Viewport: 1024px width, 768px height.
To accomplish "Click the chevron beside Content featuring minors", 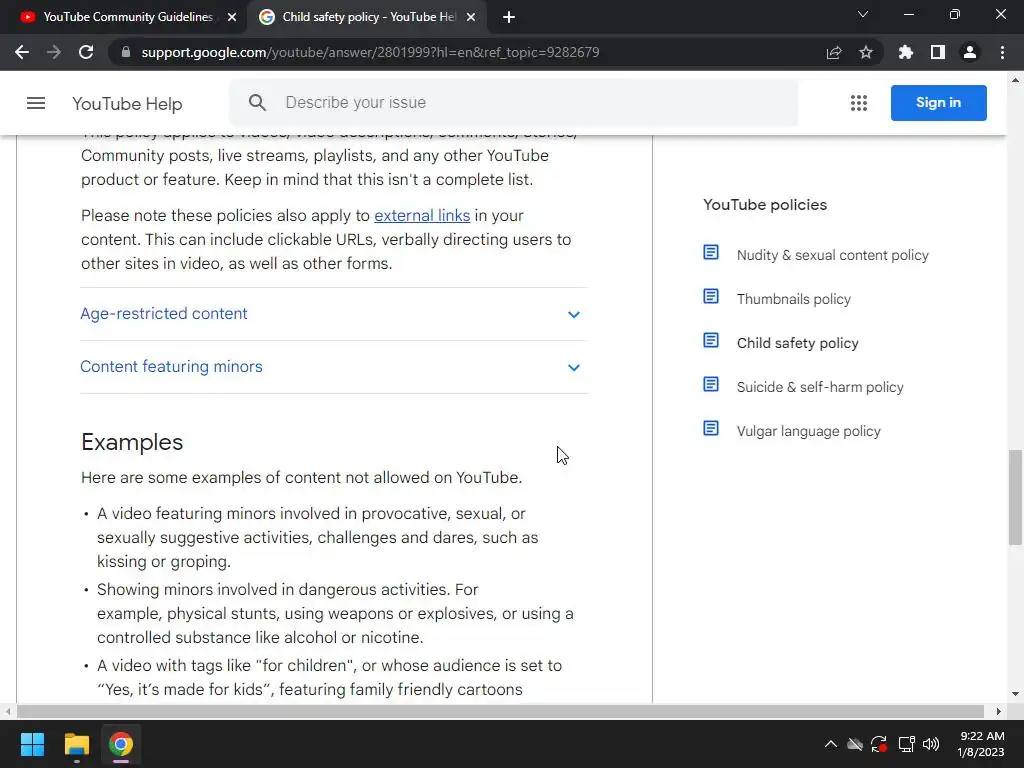I will pyautogui.click(x=573, y=368).
